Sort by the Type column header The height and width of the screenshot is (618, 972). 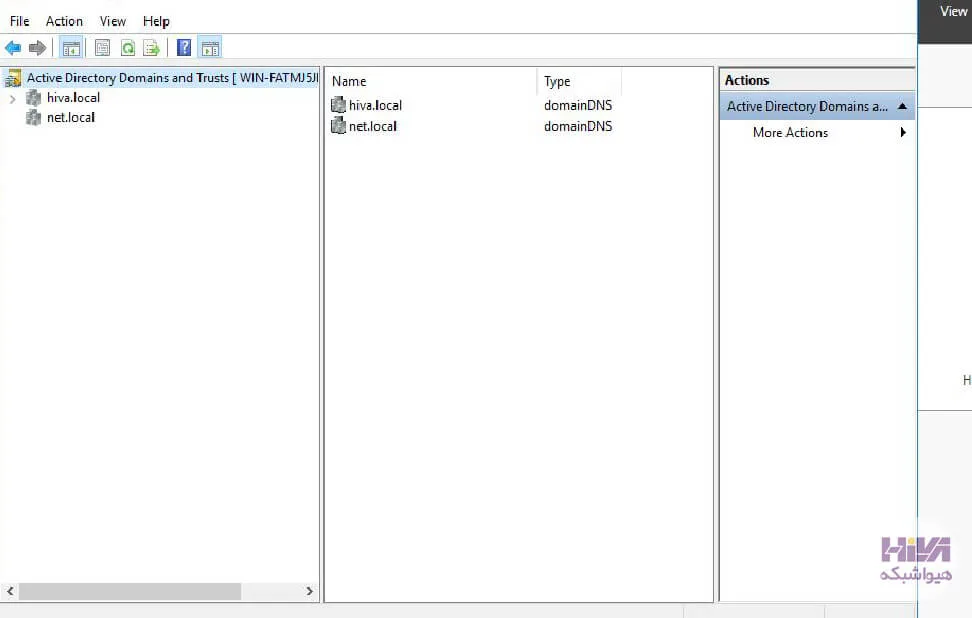(x=579, y=81)
